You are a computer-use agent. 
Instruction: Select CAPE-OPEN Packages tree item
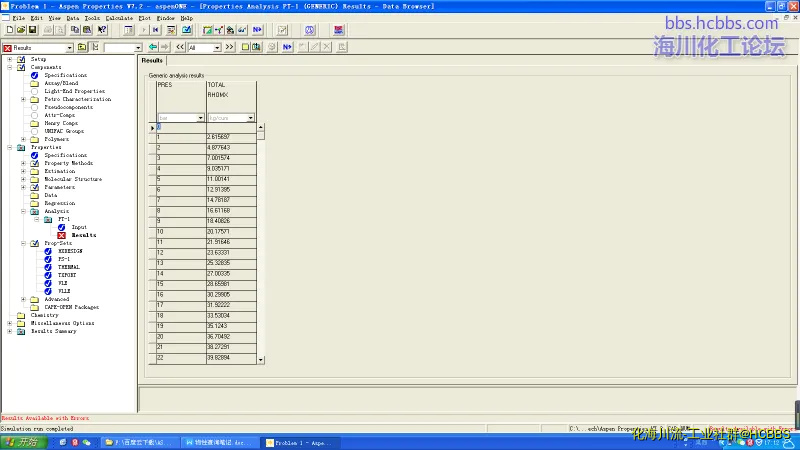pyautogui.click(x=72, y=307)
